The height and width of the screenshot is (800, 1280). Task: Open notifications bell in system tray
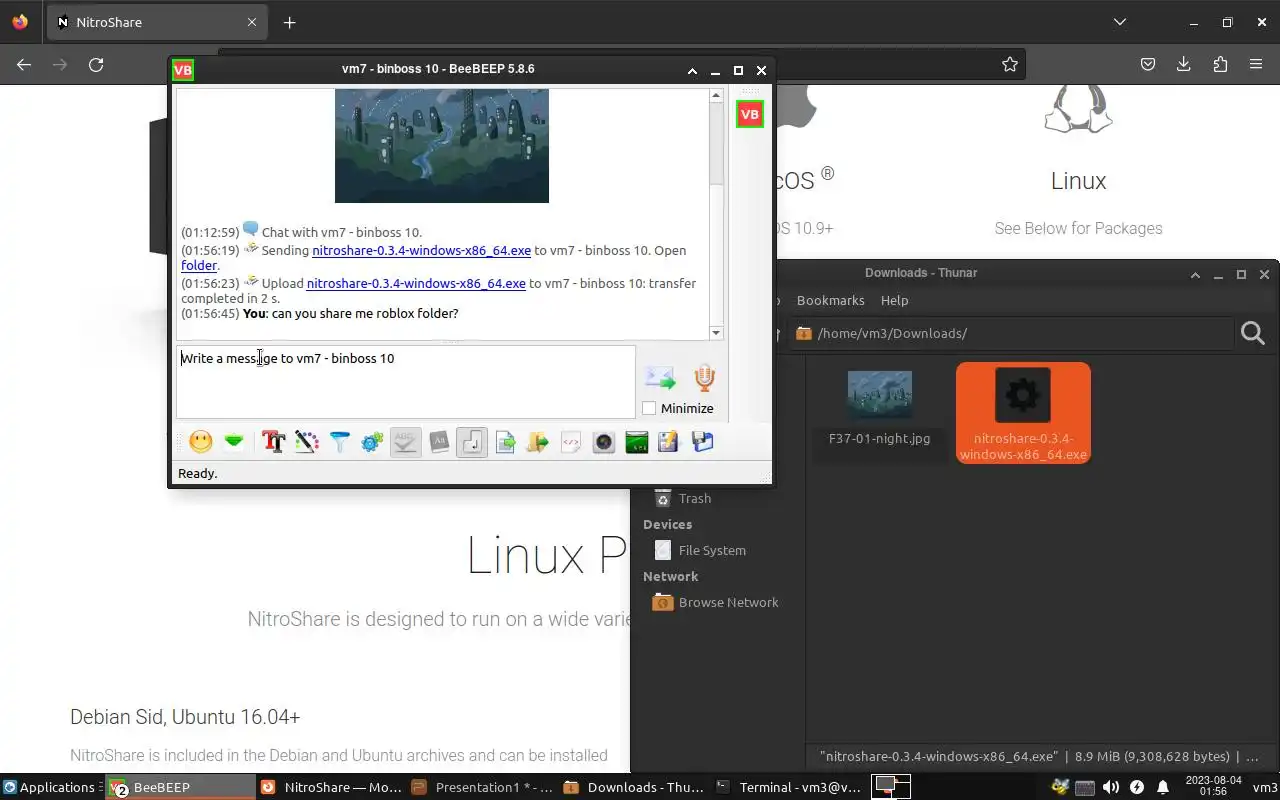(1162, 787)
